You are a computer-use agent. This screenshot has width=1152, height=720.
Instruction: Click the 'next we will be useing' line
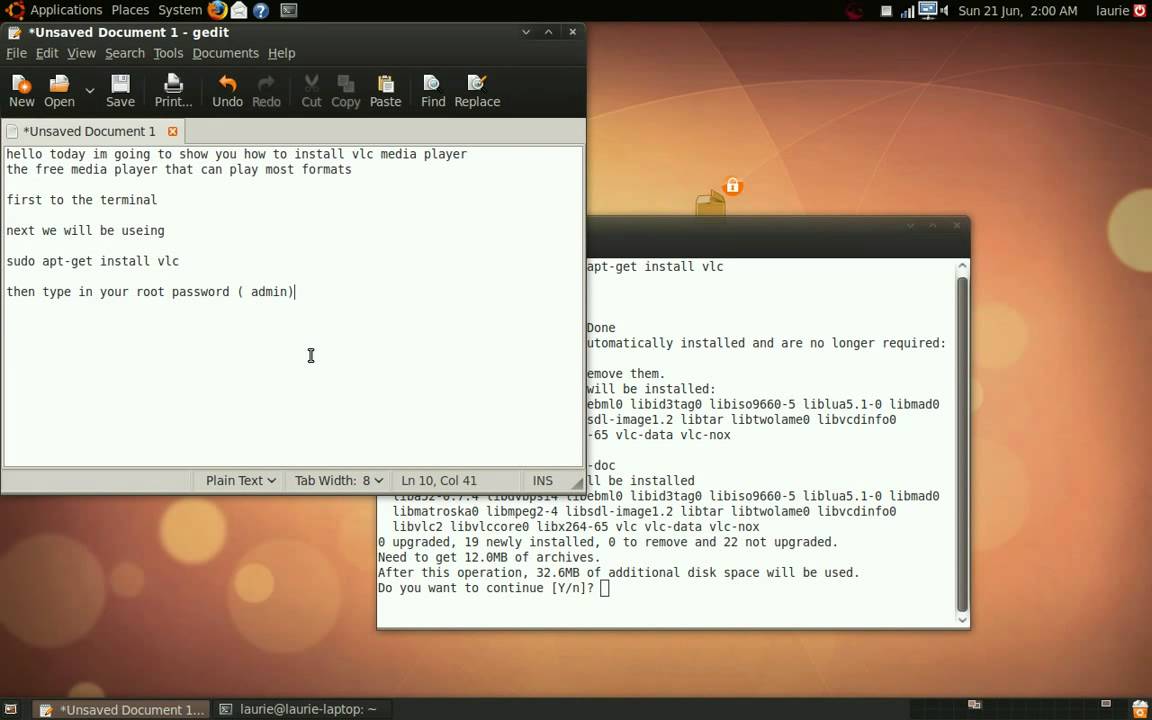85,231
